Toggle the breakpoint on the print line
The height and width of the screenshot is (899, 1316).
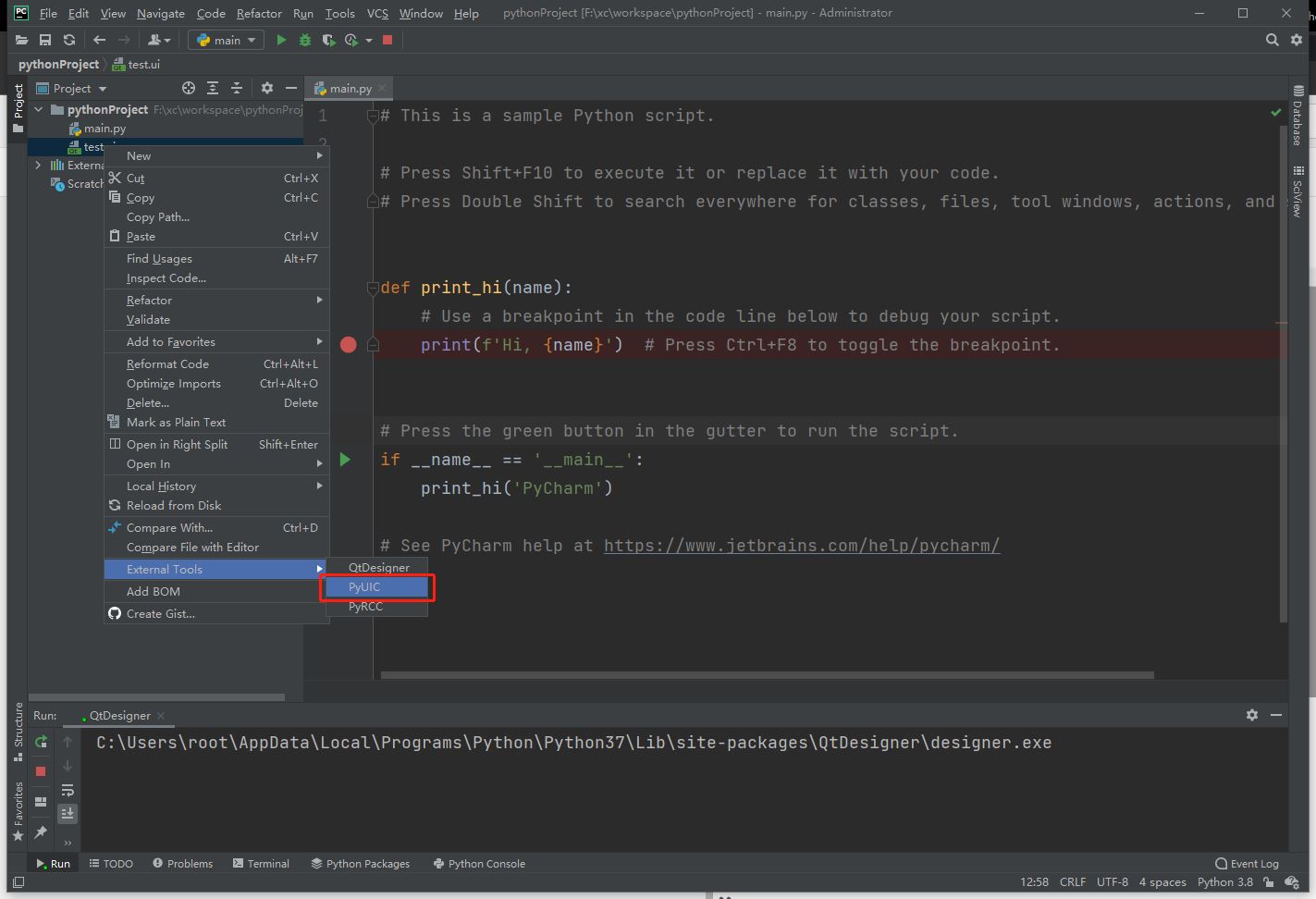point(349,345)
